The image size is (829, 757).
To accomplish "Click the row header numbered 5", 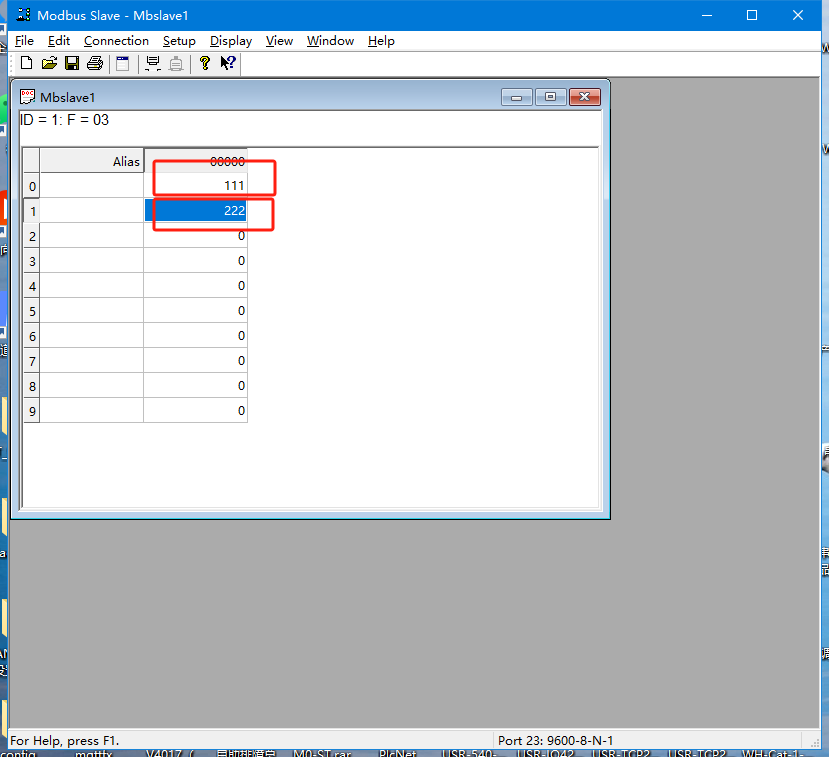I will click(32, 311).
